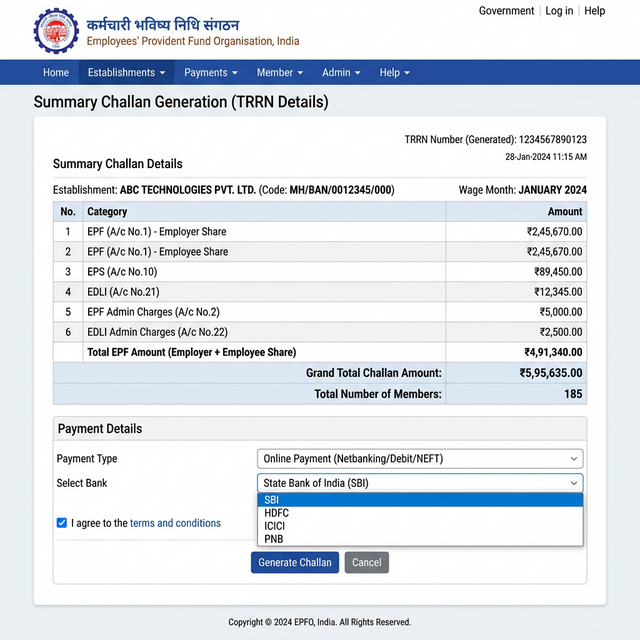This screenshot has height=640, width=640.
Task: Choose HDFC from bank list
Action: 420,513
